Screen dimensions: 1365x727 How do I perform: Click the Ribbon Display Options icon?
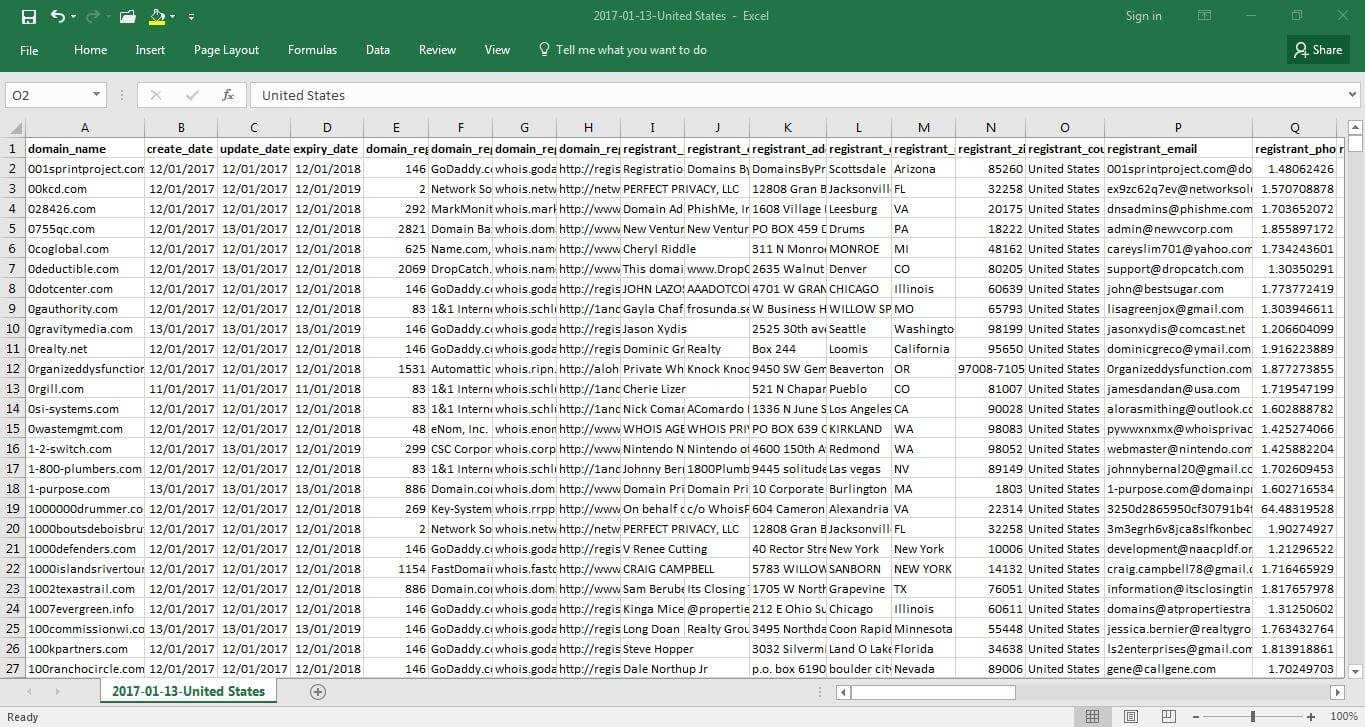click(x=1204, y=16)
